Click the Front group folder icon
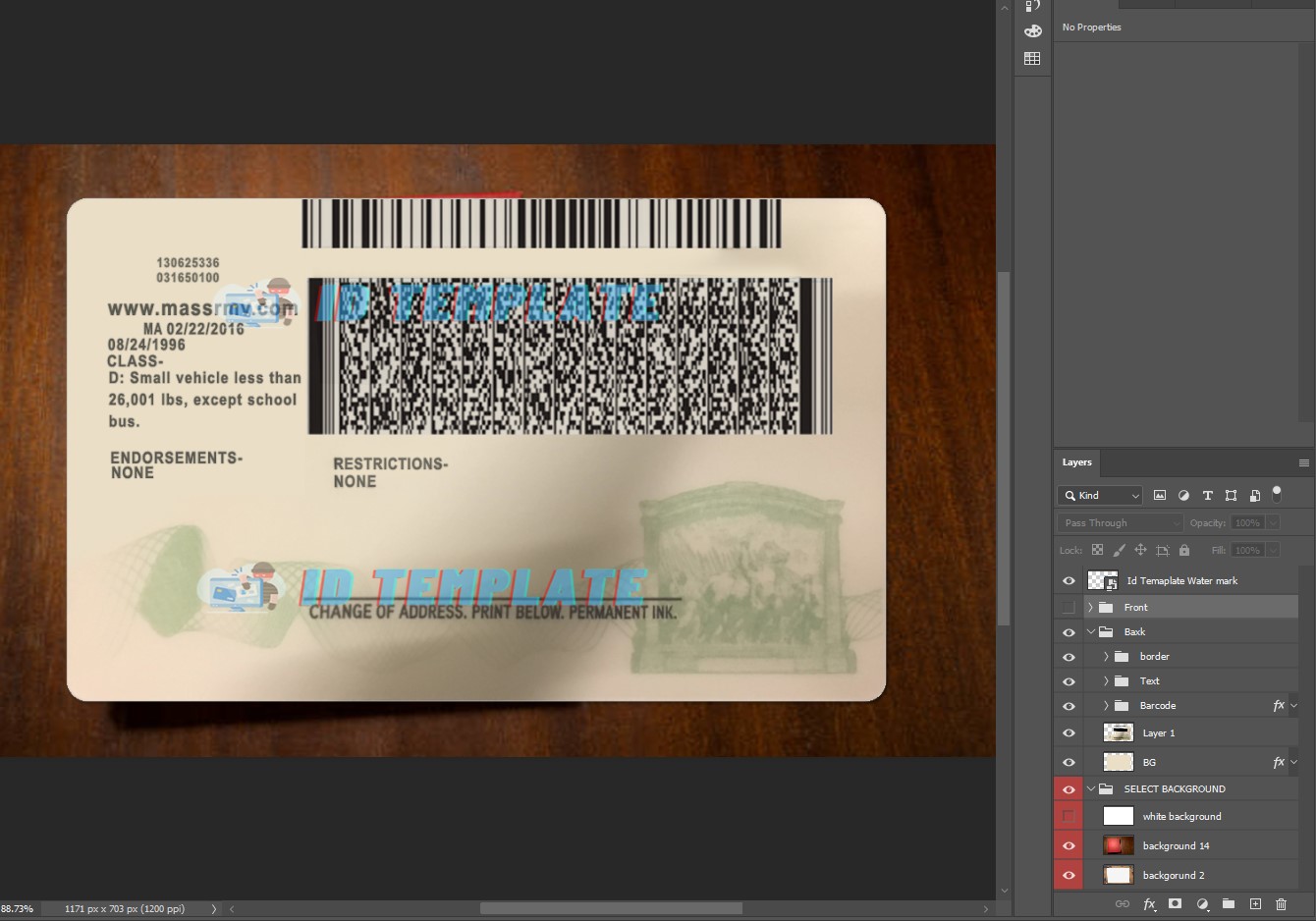This screenshot has height=921, width=1316. click(1106, 608)
